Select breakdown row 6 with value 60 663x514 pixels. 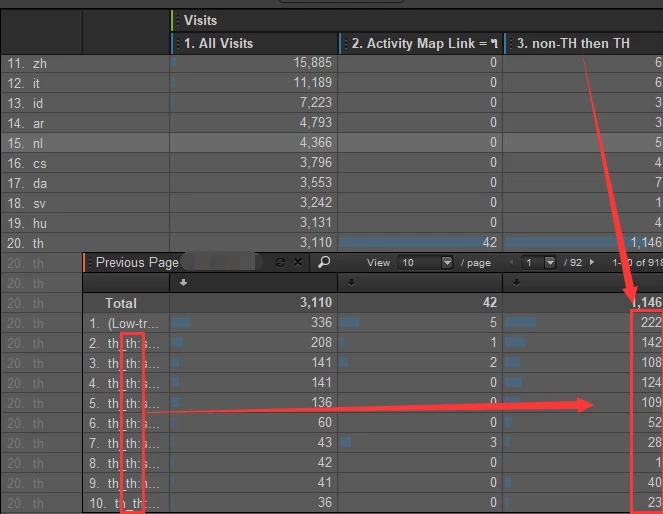coord(124,423)
